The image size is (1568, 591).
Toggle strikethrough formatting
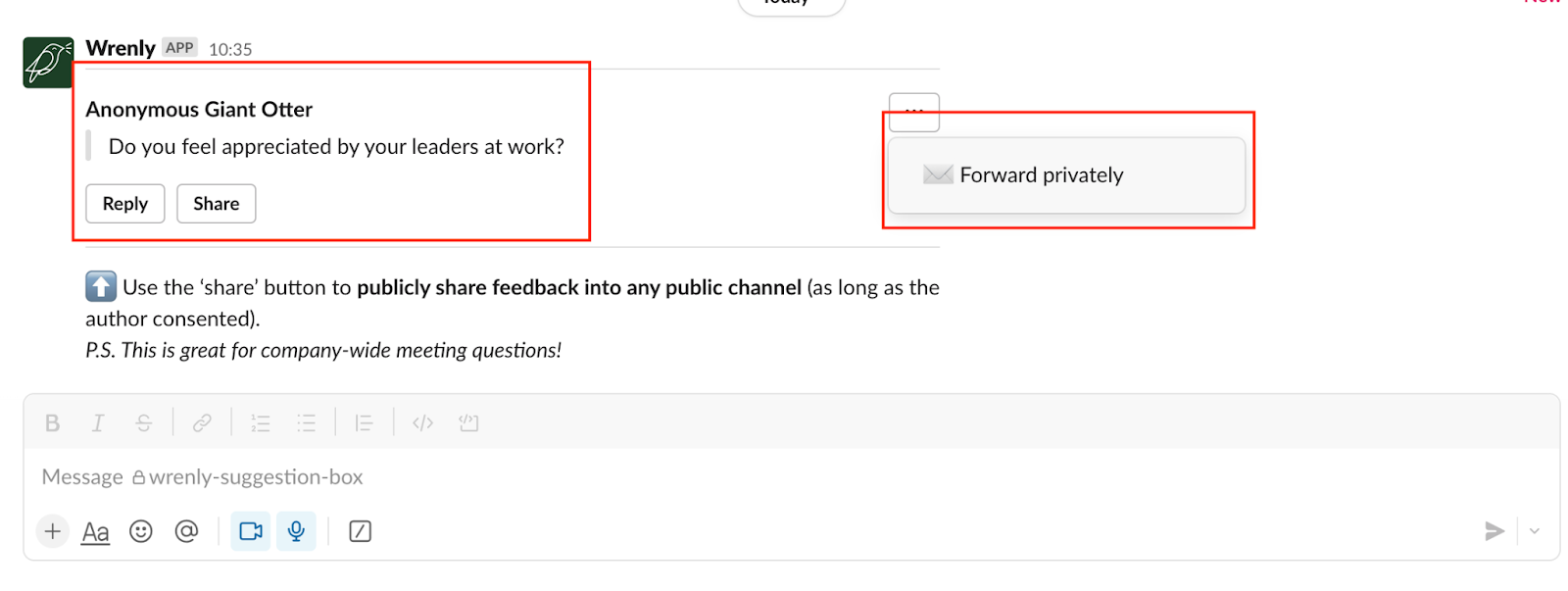pos(144,422)
